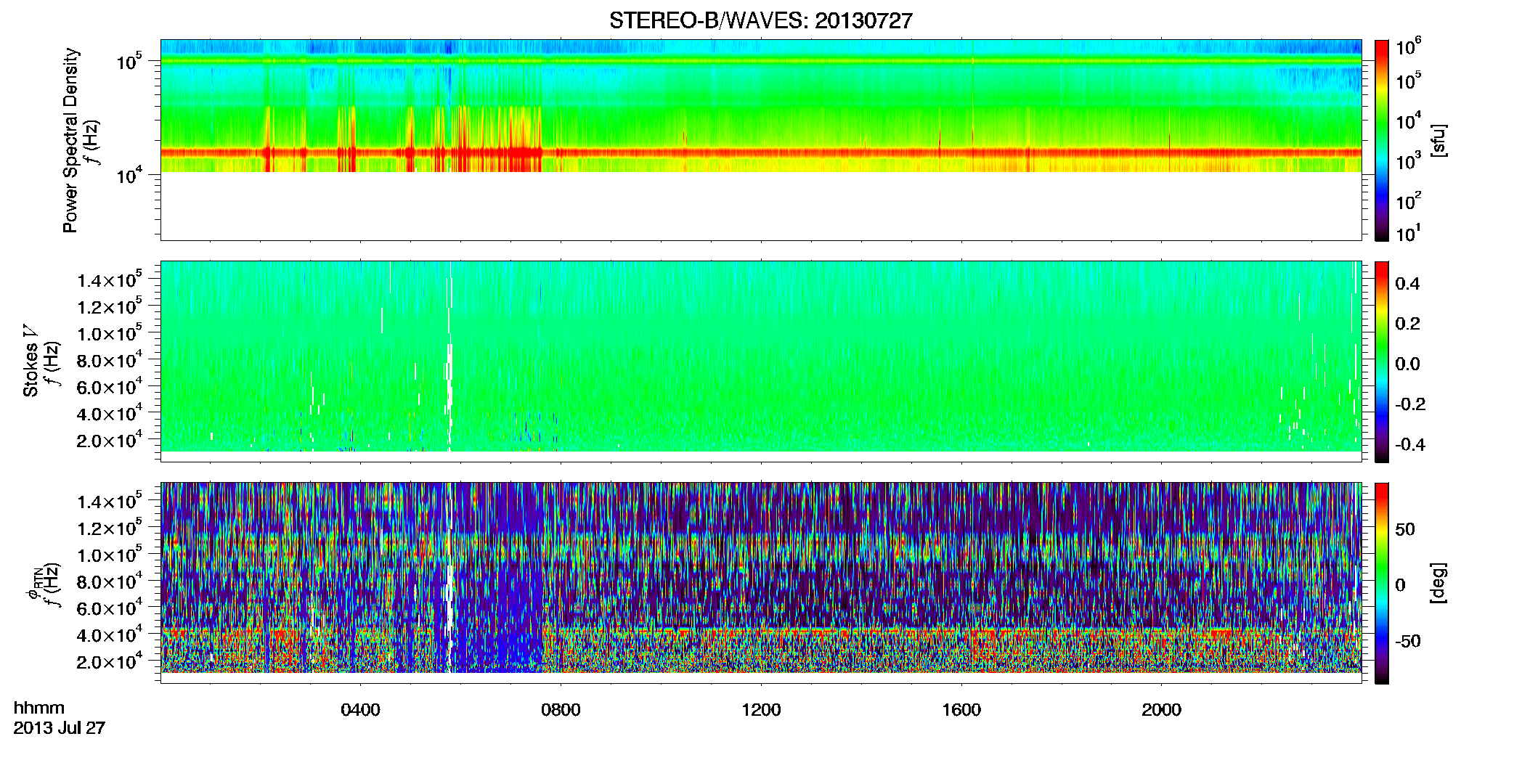Click the red band in top spectrogram
Screen dimensions: 1522x784
[761, 152]
